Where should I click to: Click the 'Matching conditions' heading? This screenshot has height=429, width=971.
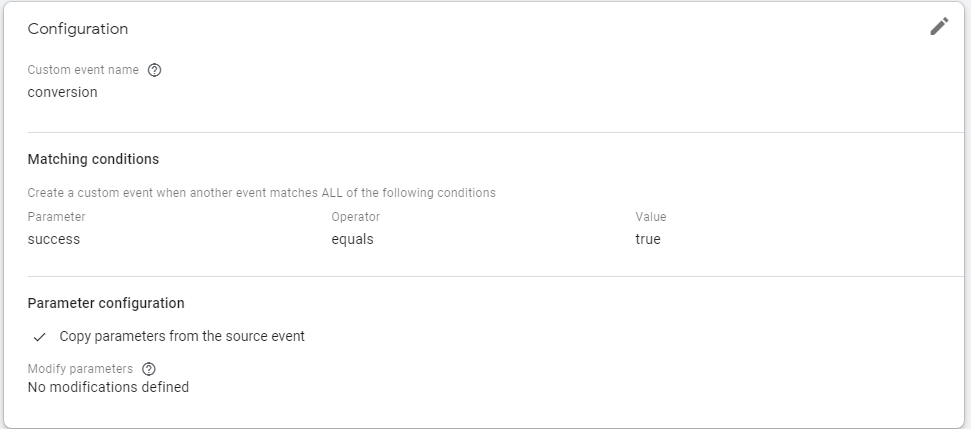click(94, 159)
